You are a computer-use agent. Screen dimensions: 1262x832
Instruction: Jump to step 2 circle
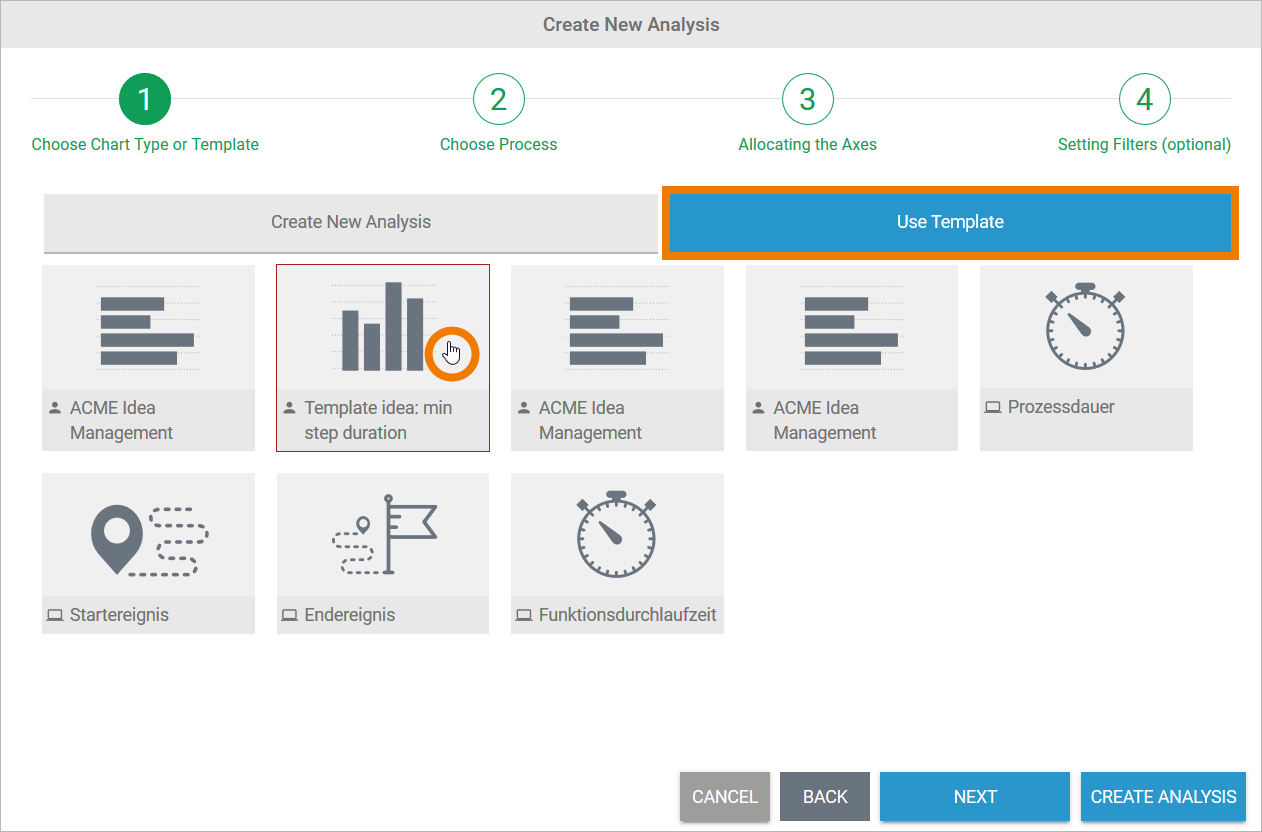499,99
